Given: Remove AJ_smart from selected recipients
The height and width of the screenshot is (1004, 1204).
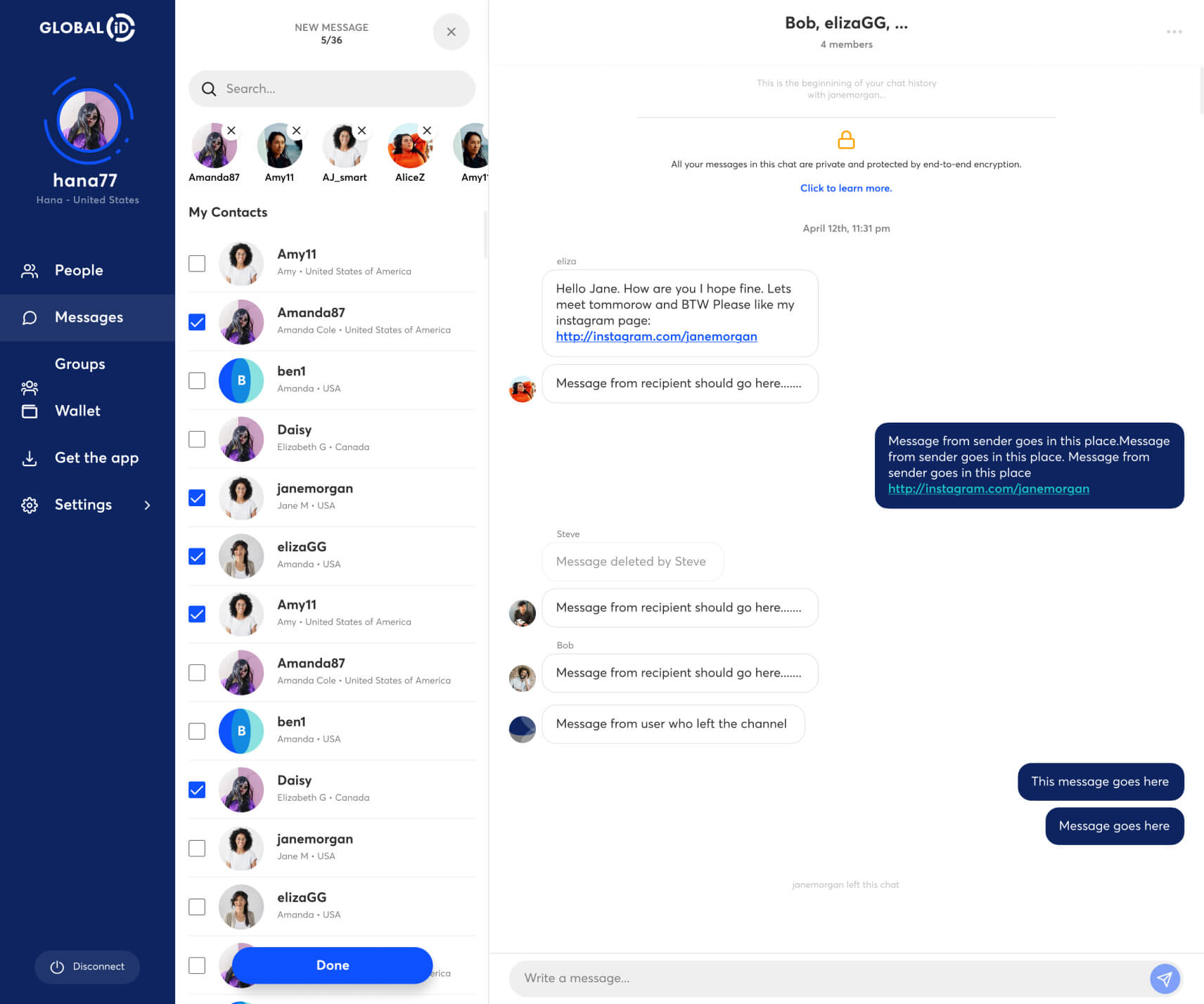Looking at the screenshot, I should 361,131.
